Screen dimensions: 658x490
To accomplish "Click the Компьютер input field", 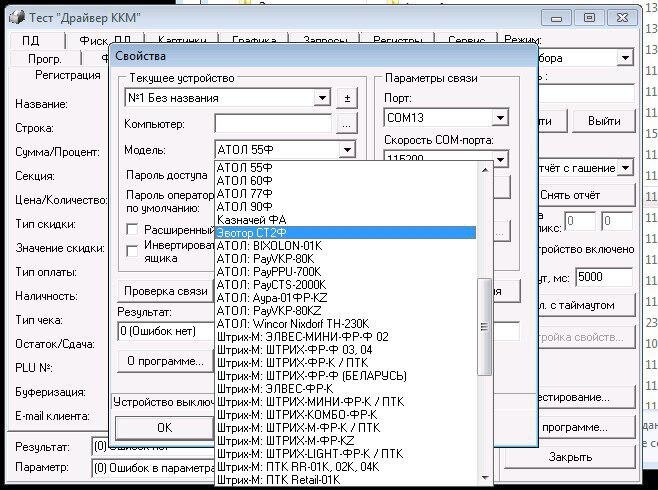I will (272, 124).
